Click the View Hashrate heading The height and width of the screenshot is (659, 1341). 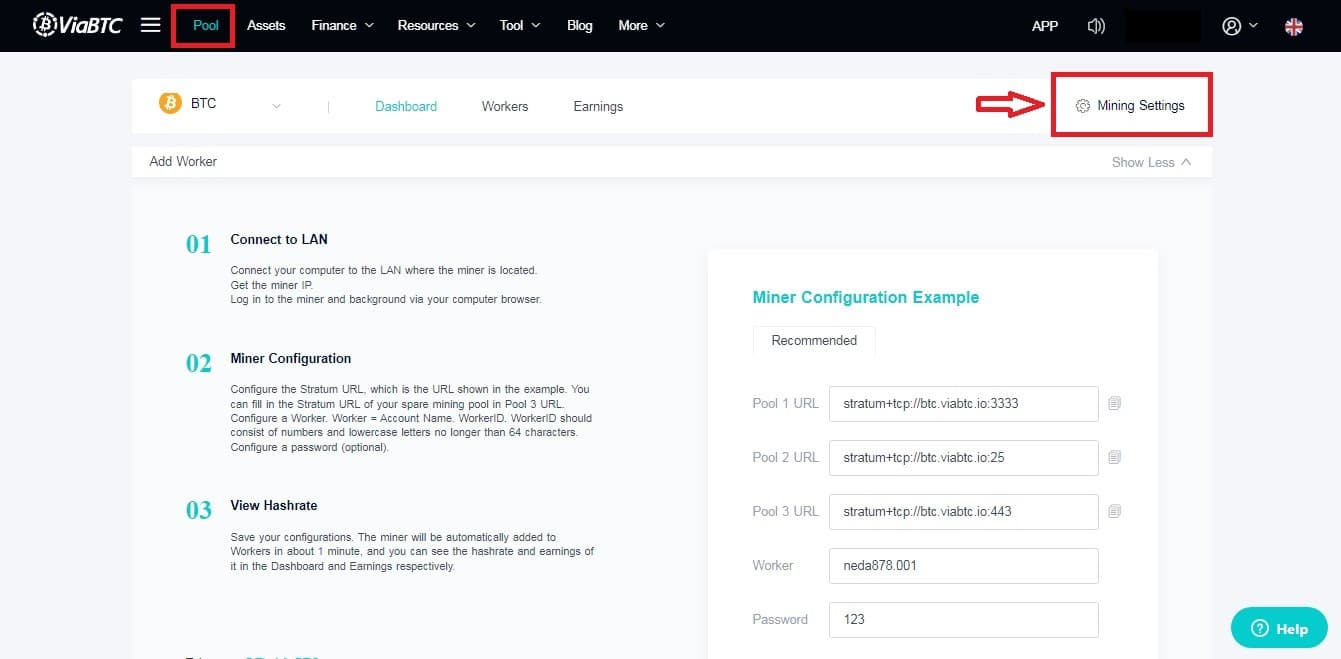274,505
